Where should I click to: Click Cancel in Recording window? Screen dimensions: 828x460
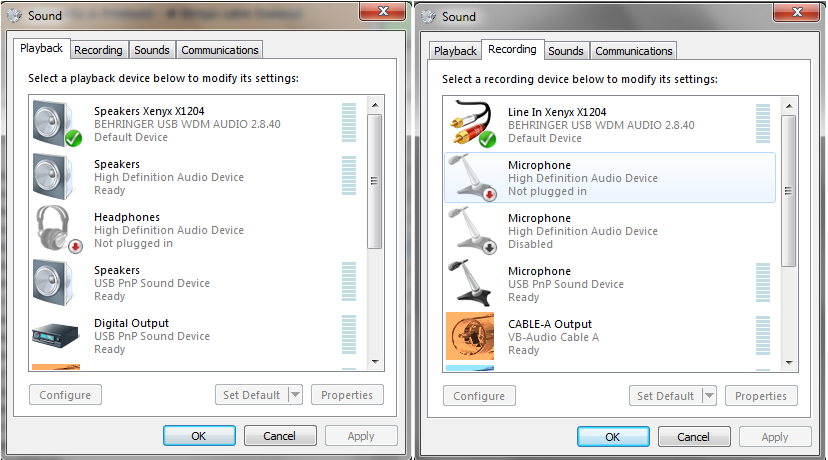(694, 437)
